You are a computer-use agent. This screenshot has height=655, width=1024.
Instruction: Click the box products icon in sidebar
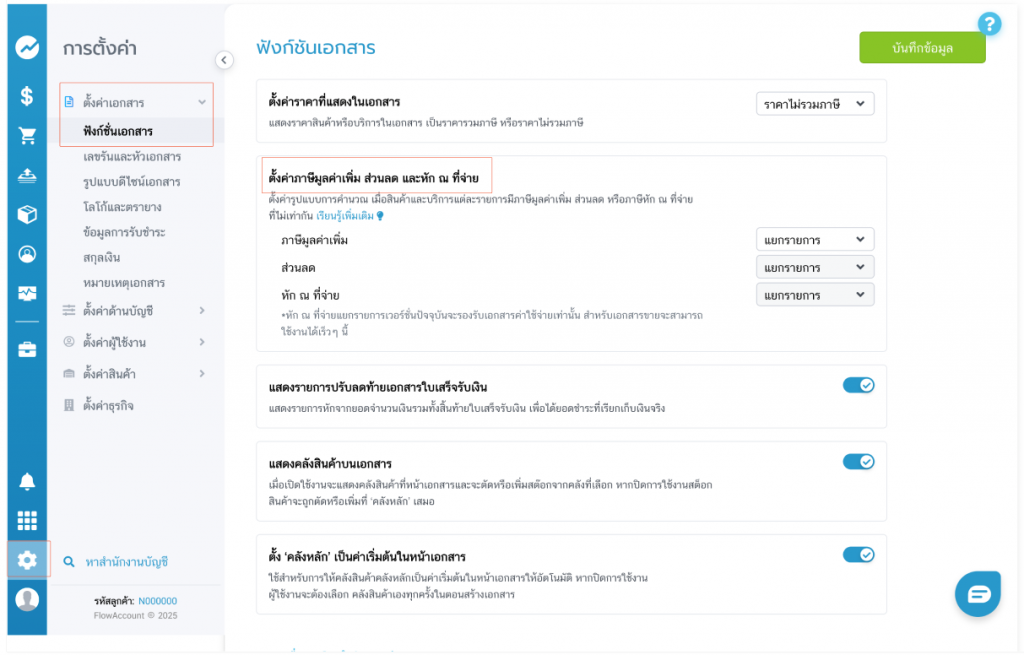point(27,214)
